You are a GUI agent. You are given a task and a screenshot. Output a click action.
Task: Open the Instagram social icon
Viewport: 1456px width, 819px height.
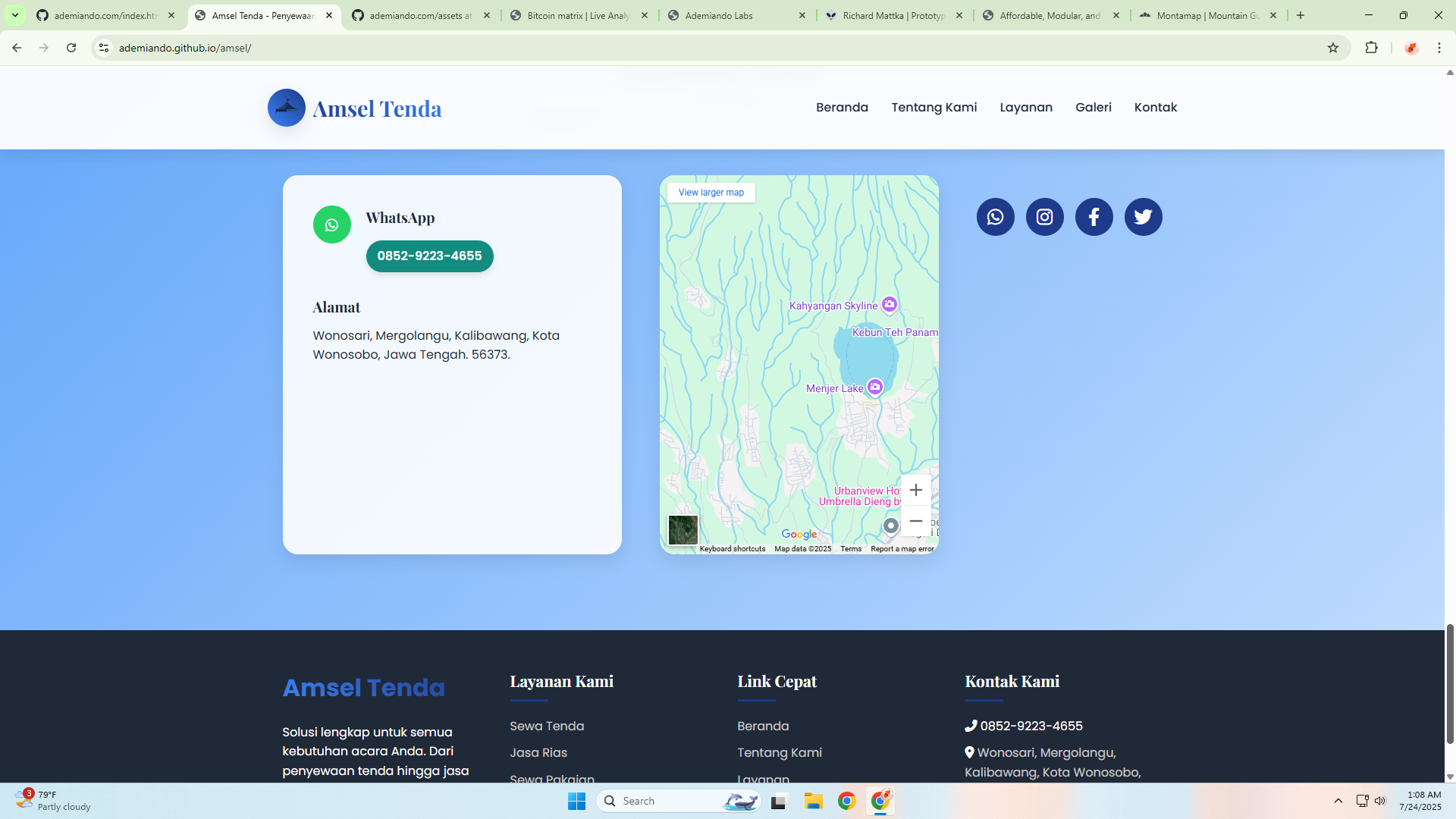(x=1044, y=217)
